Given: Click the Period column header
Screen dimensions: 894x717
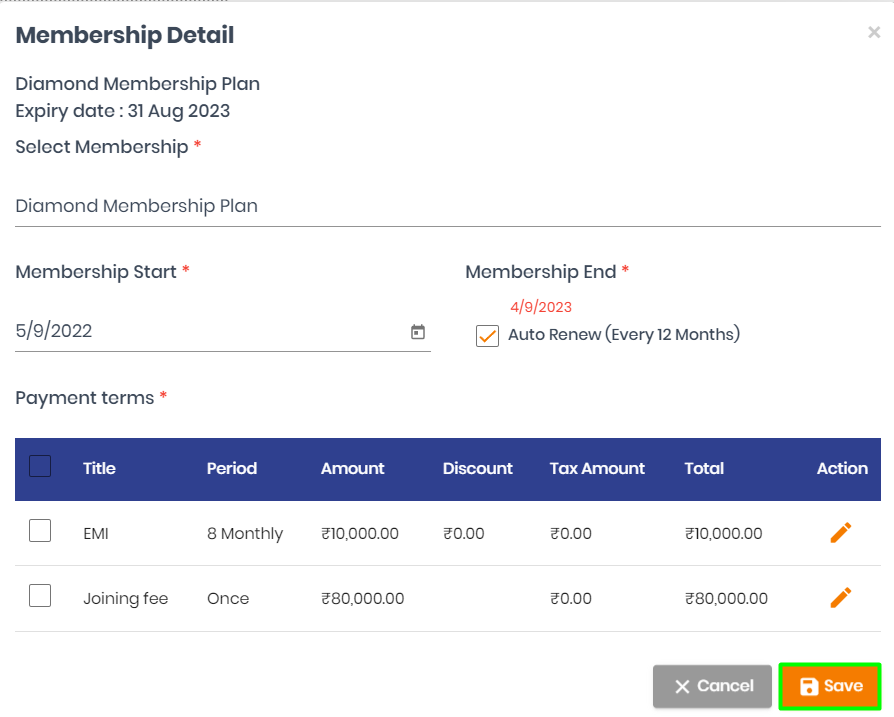Looking at the screenshot, I should point(232,469).
